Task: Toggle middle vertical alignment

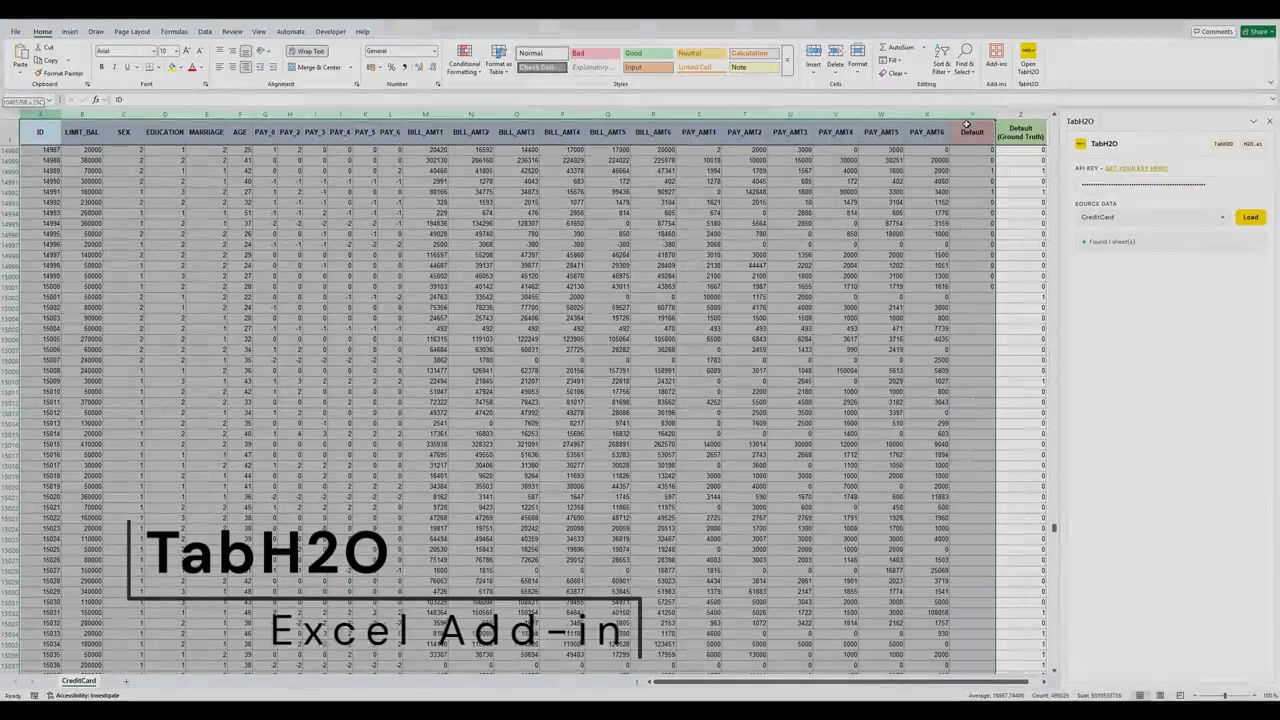Action: click(232, 51)
